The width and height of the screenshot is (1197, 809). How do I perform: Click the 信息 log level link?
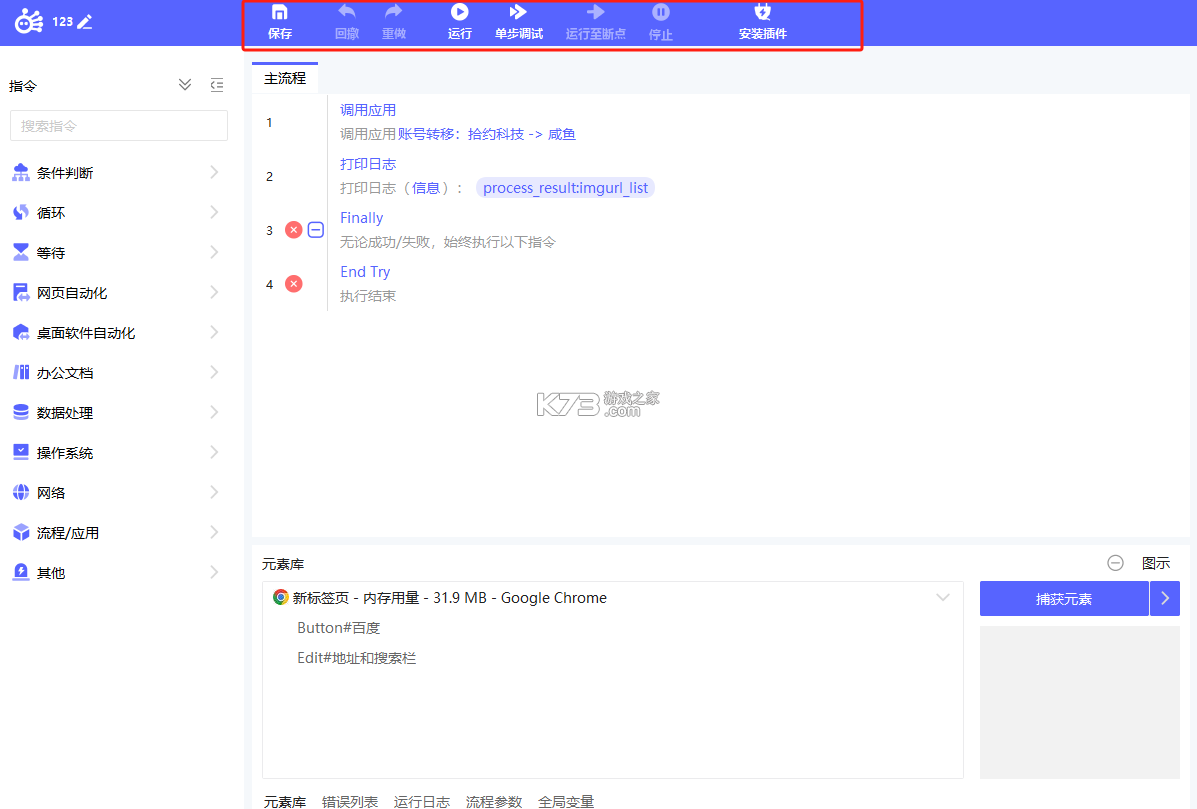tap(425, 189)
